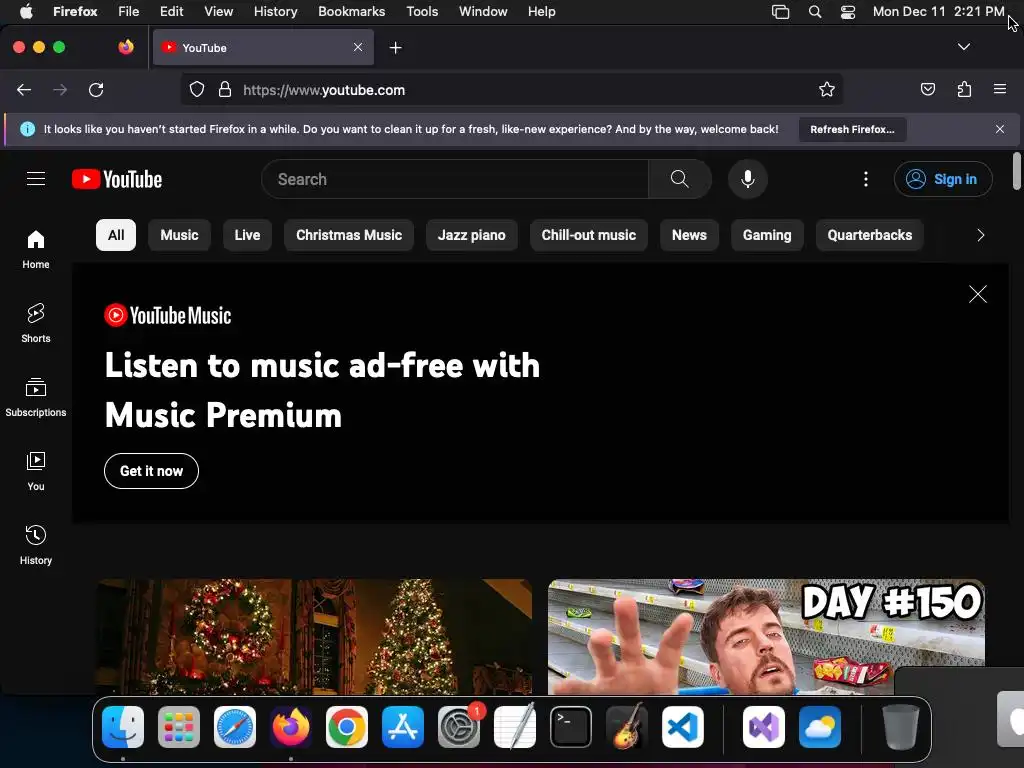Open Subscriptions in sidebar
This screenshot has height=768, width=1024.
click(36, 397)
